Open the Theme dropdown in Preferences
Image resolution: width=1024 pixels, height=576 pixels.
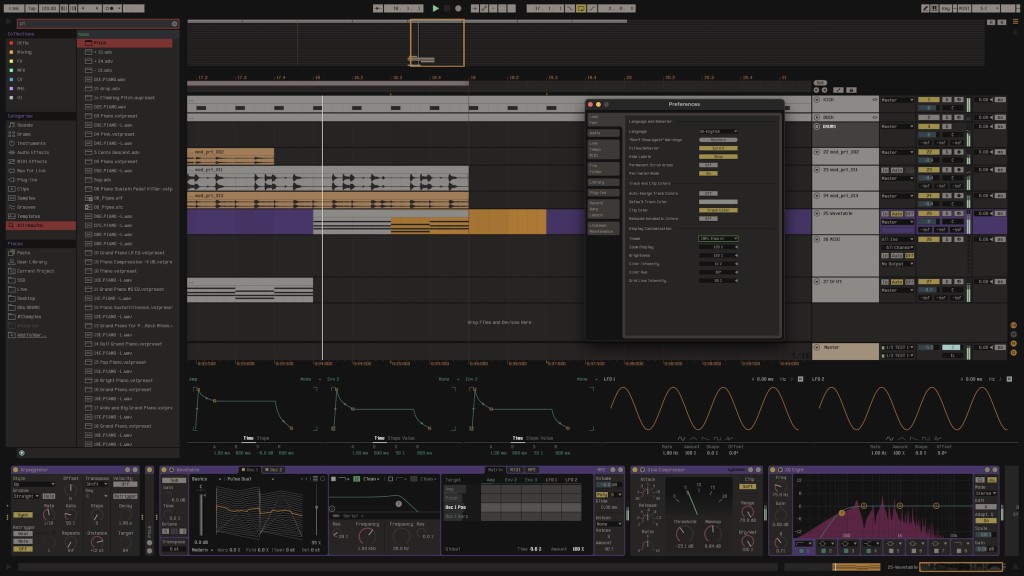pyautogui.click(x=717, y=238)
